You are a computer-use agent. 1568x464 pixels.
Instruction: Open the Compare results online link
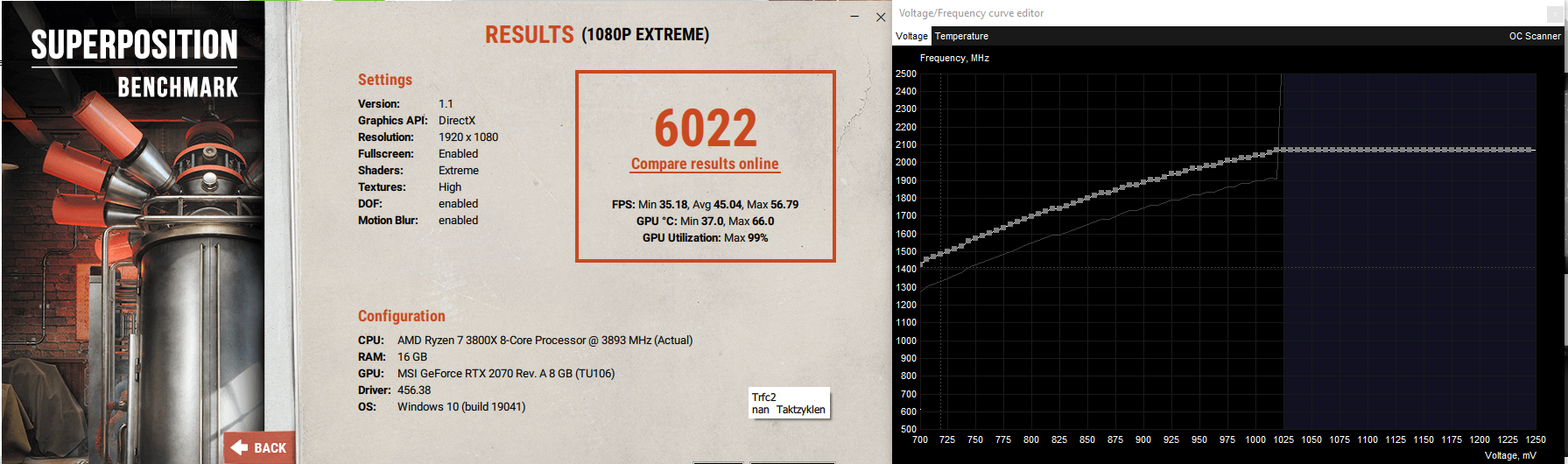(705, 164)
